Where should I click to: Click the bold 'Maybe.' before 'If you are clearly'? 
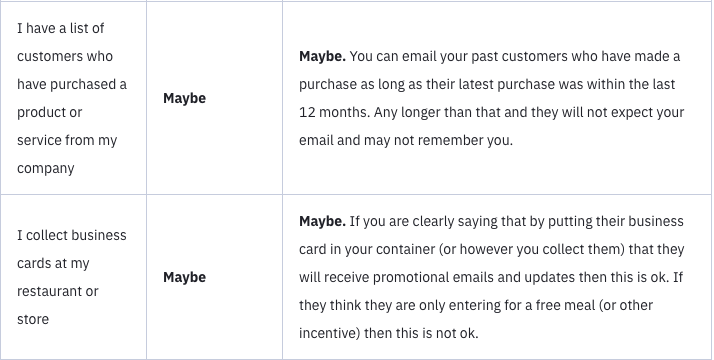(x=322, y=221)
